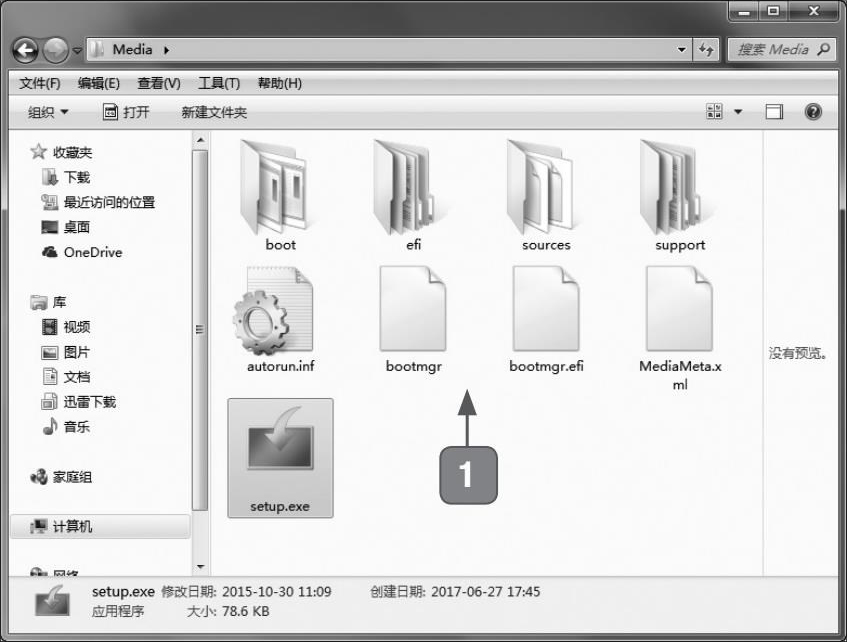
Task: Open the 组织 dropdown menu
Action: click(48, 112)
